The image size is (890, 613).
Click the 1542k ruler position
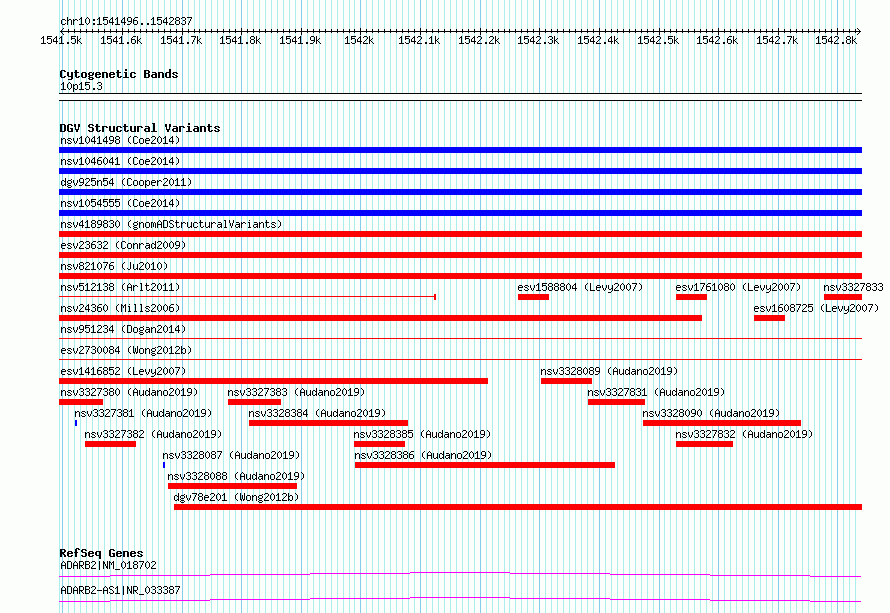[x=359, y=40]
